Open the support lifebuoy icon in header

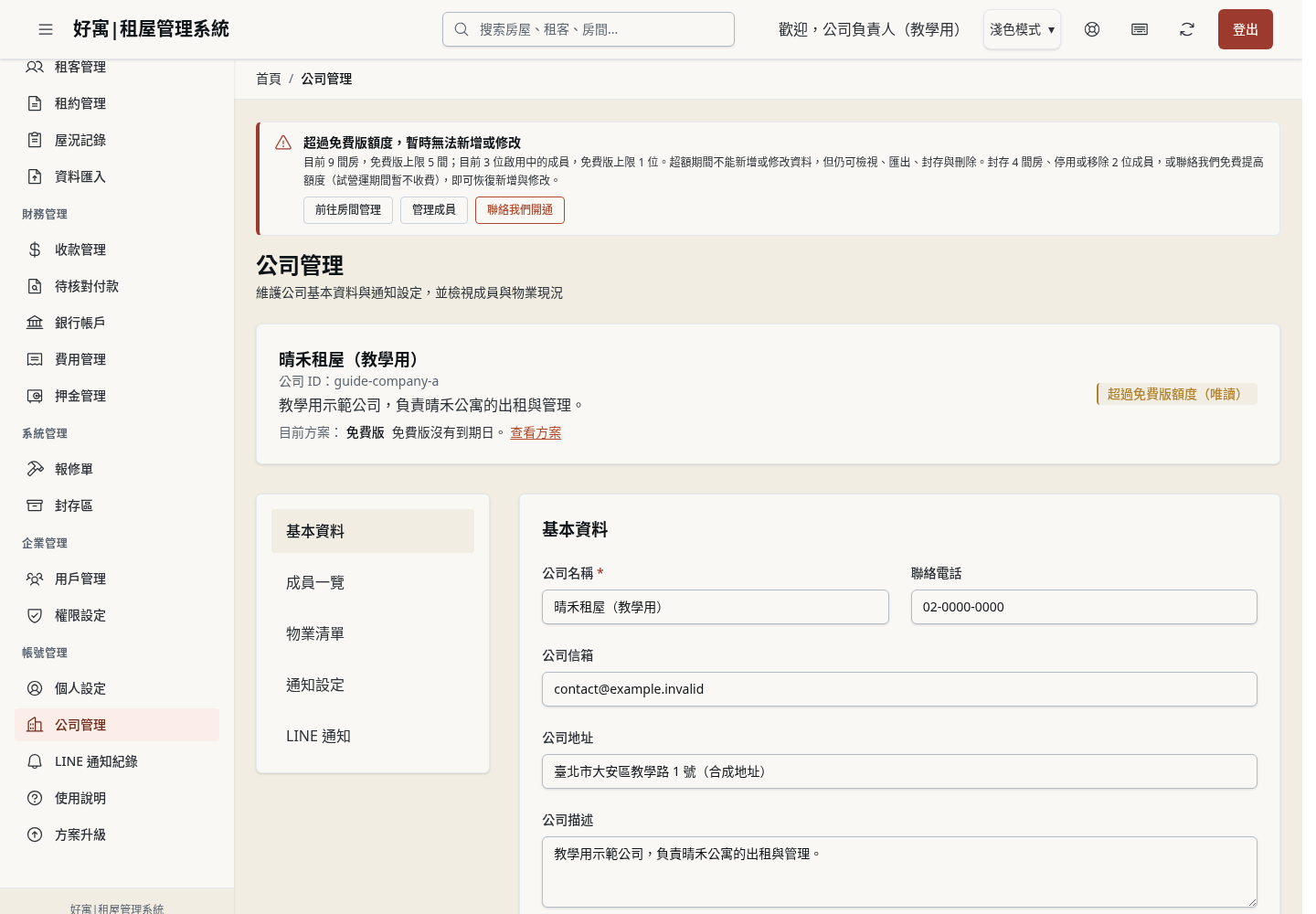pos(1092,29)
